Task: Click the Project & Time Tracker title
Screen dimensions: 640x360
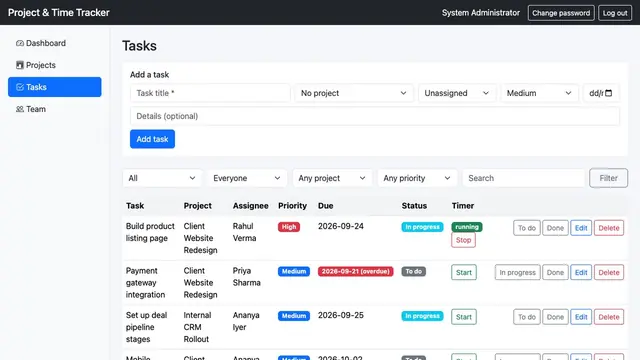Action: [59, 13]
